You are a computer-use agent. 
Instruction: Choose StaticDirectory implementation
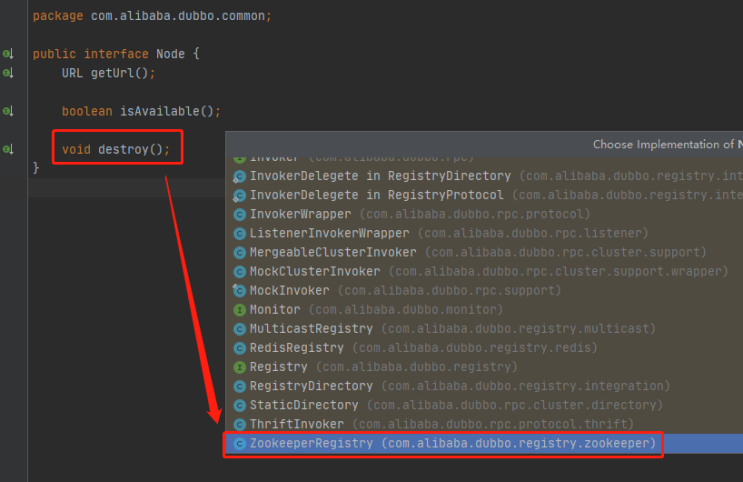[x=484, y=405]
